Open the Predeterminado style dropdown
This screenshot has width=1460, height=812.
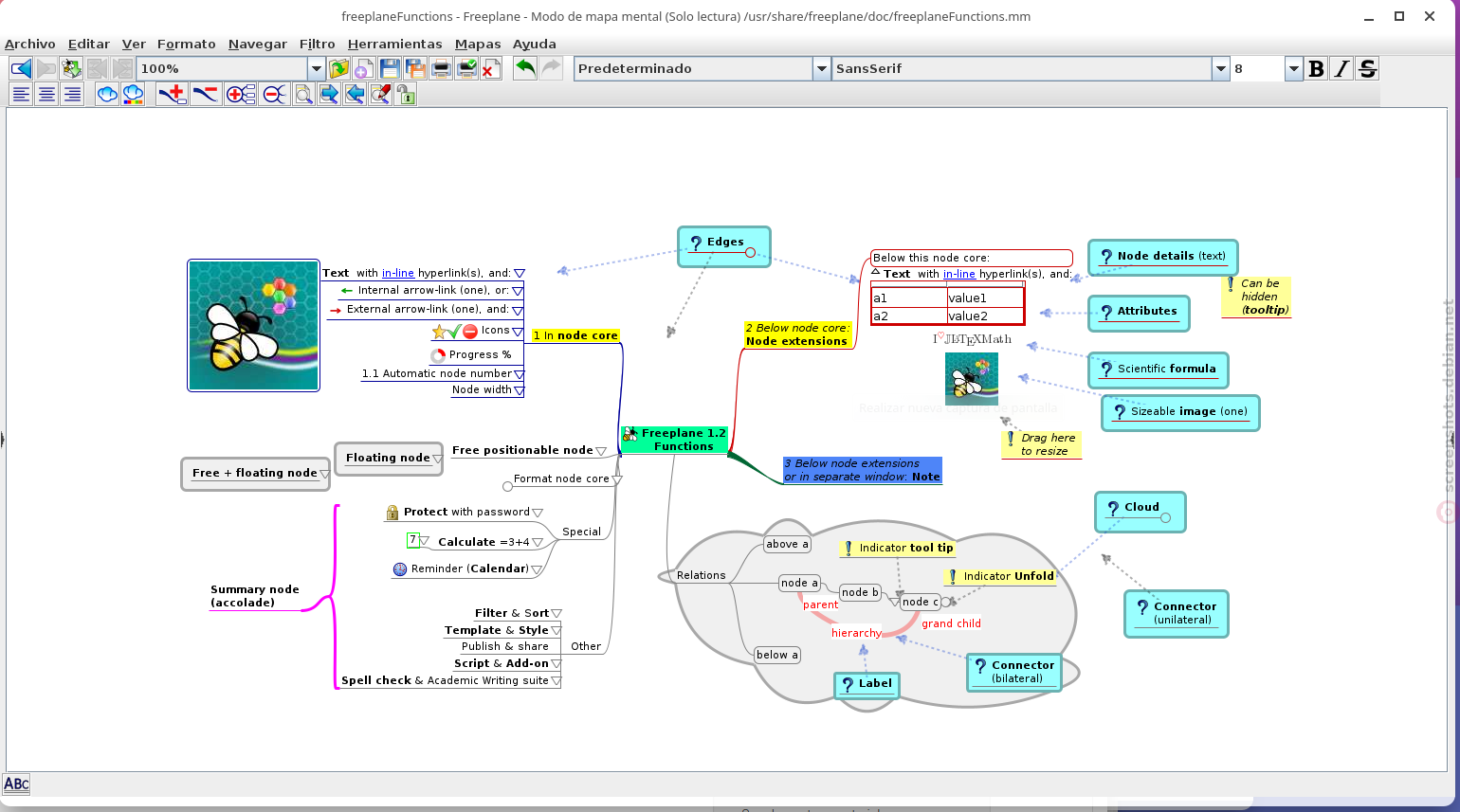click(x=822, y=68)
